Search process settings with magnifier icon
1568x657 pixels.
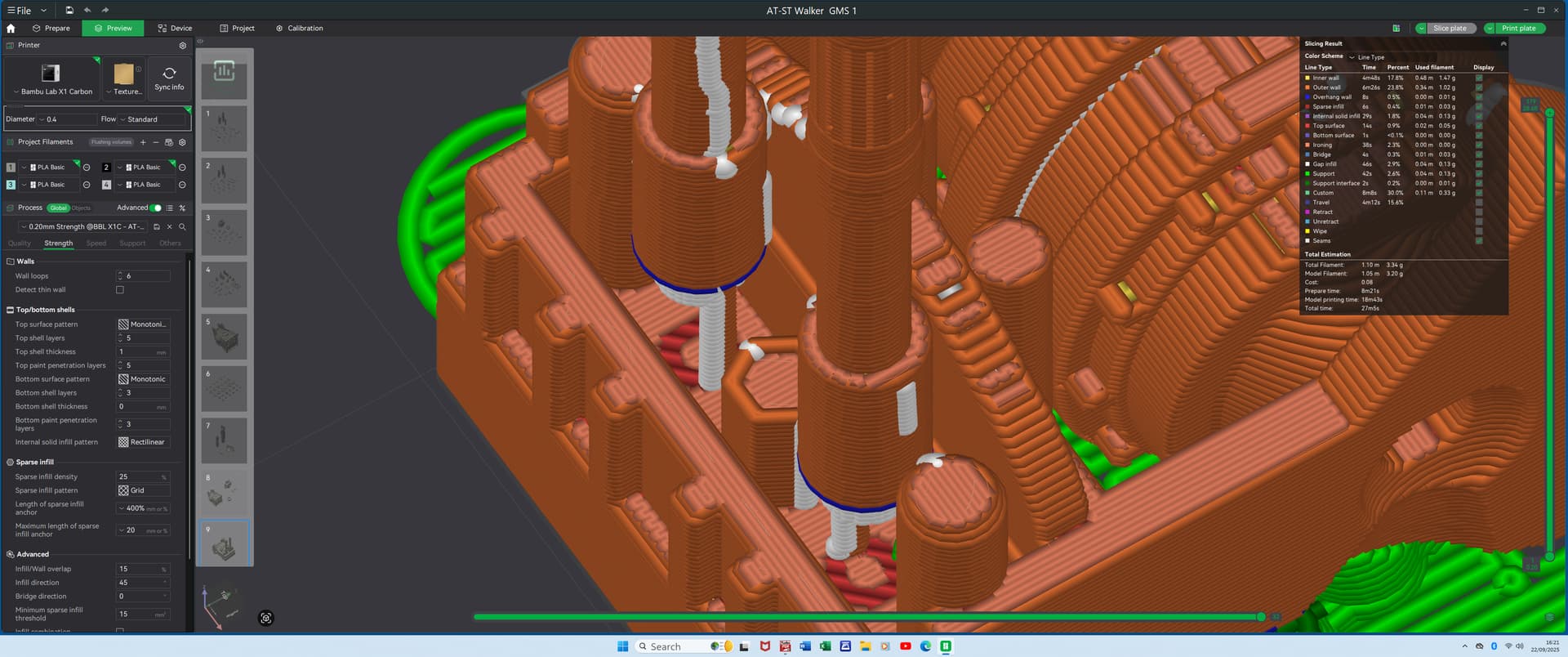click(x=182, y=227)
